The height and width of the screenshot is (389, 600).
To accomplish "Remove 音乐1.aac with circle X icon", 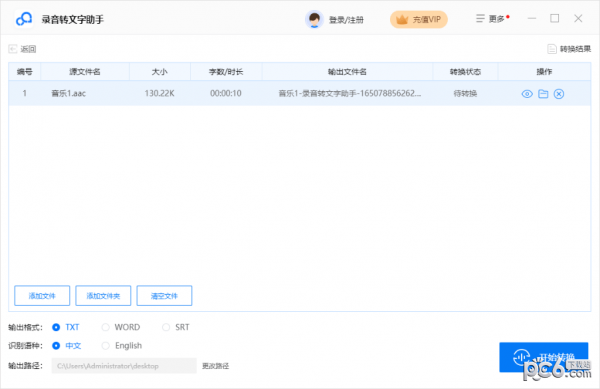I will pos(559,94).
